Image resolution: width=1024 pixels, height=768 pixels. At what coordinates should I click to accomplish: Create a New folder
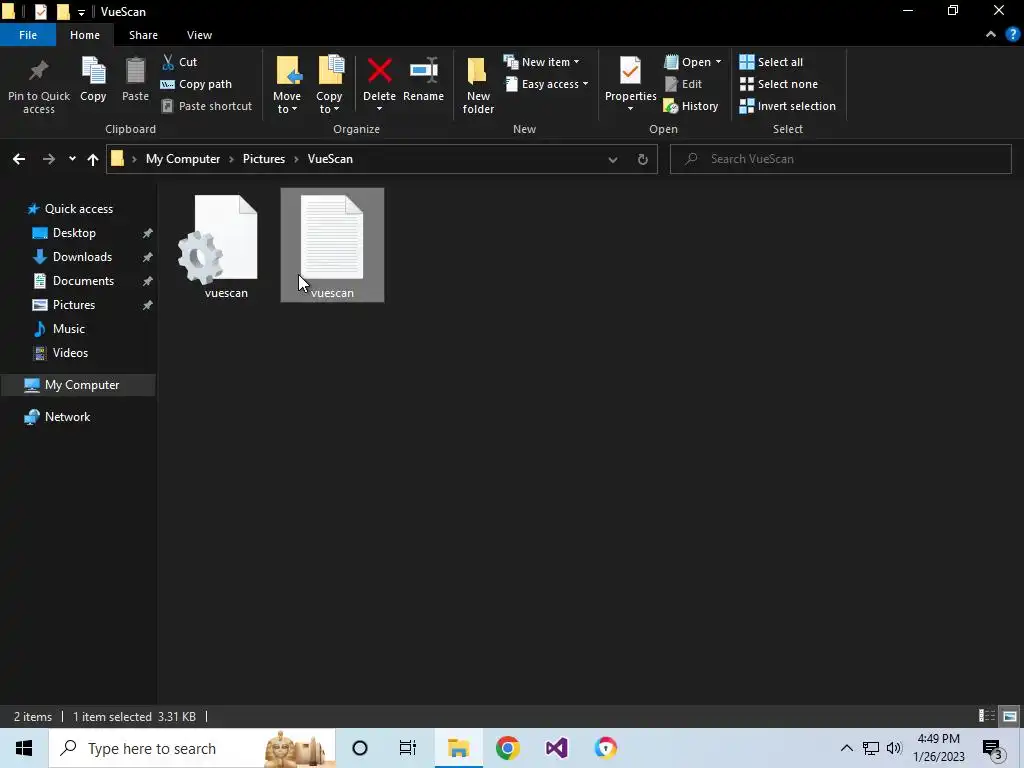point(478,85)
